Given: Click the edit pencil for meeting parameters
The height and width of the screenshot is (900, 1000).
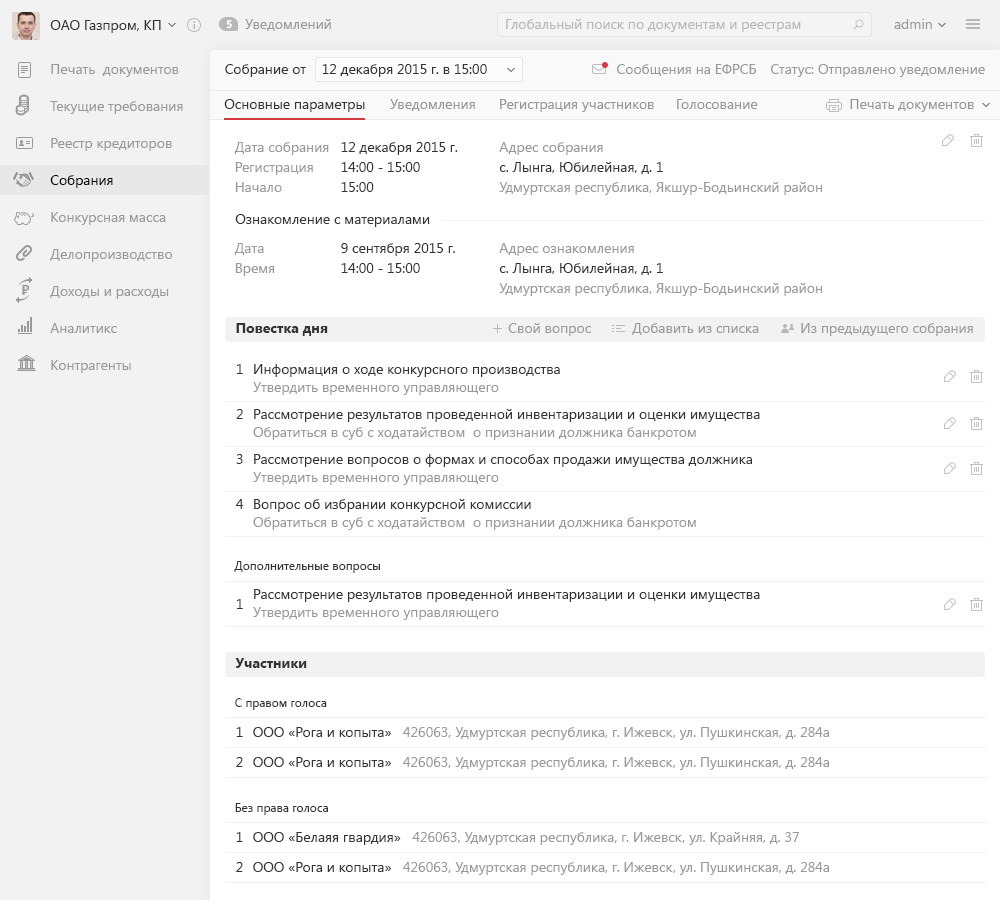Looking at the screenshot, I should pos(948,141).
